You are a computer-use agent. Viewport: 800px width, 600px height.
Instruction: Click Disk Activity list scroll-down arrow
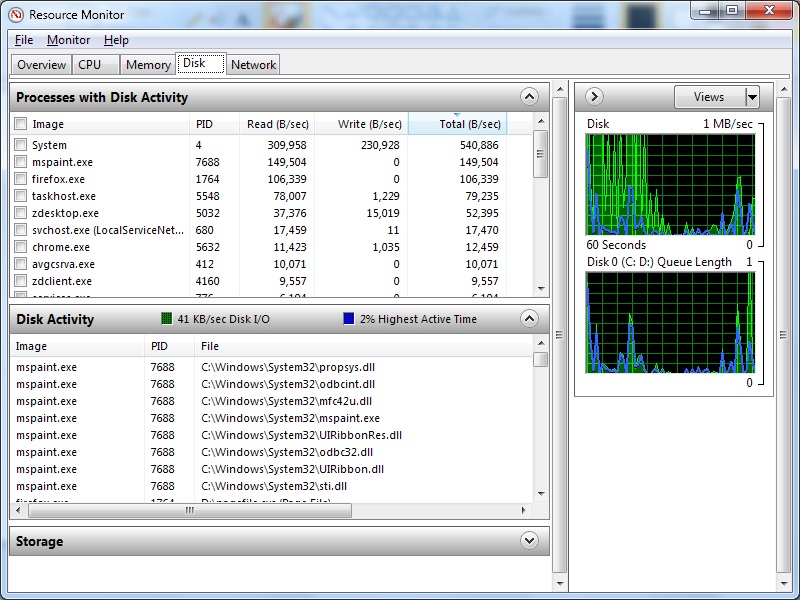[x=541, y=494]
